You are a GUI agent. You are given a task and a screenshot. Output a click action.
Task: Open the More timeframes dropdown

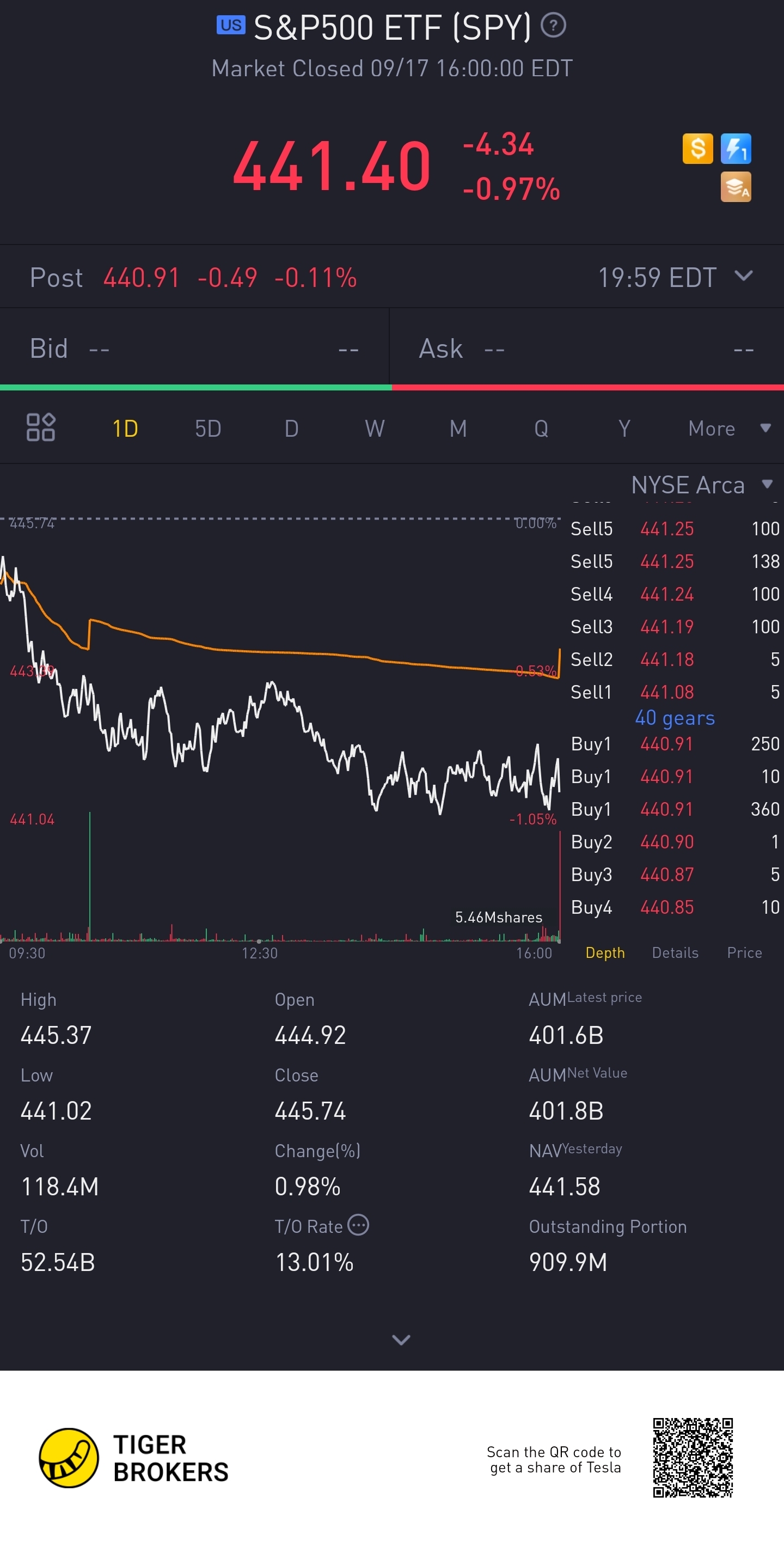(729, 429)
